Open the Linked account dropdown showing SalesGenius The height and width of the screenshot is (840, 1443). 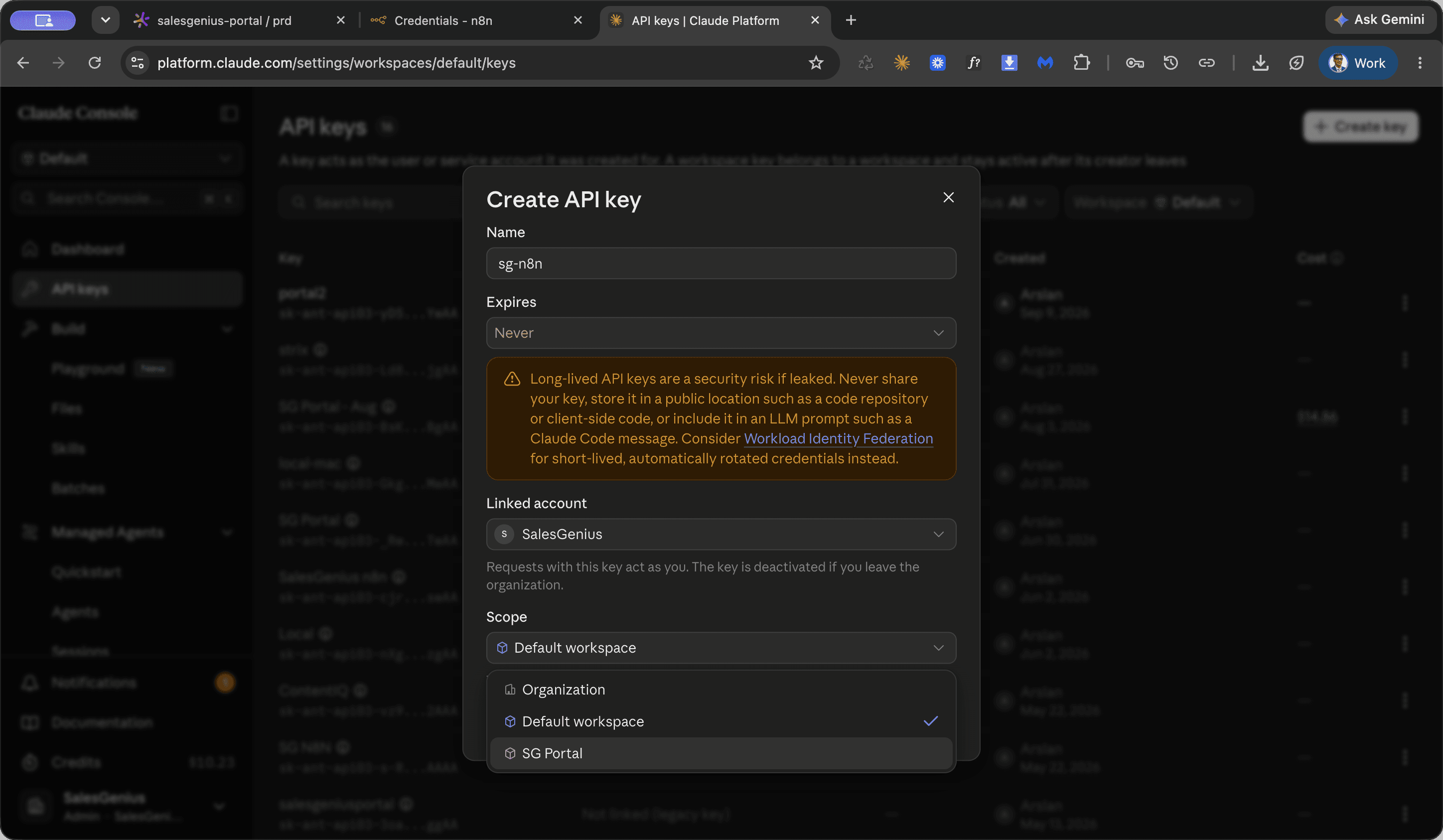click(x=721, y=534)
